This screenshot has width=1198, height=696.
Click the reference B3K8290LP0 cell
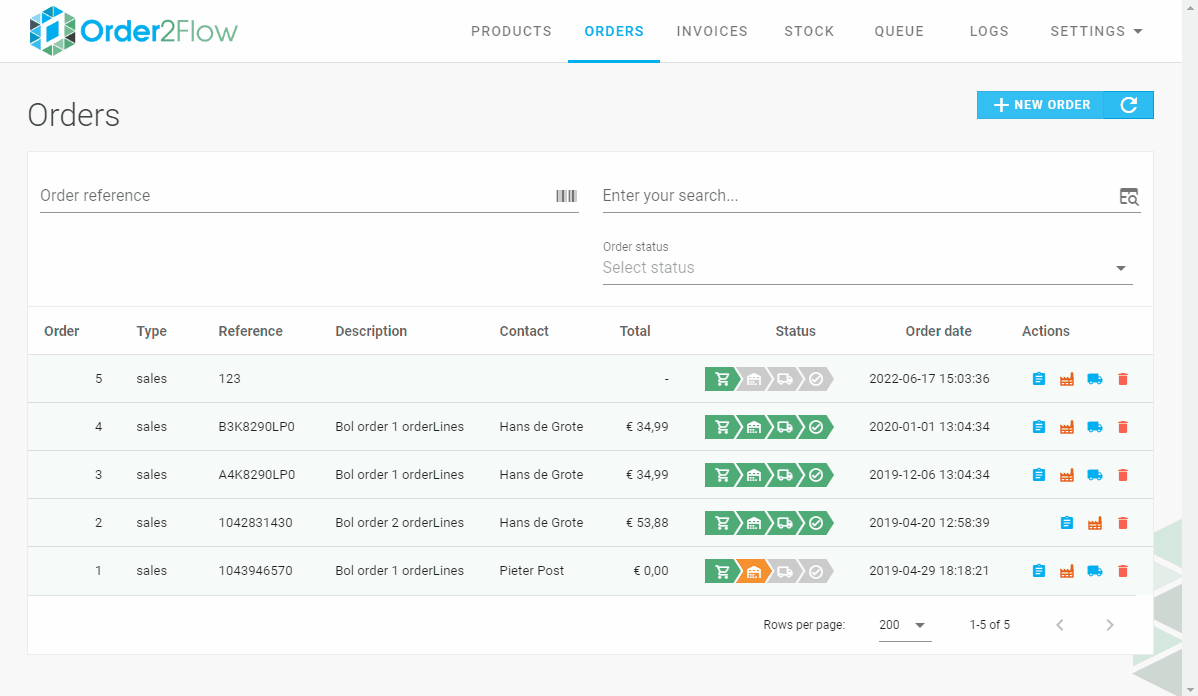(x=257, y=427)
